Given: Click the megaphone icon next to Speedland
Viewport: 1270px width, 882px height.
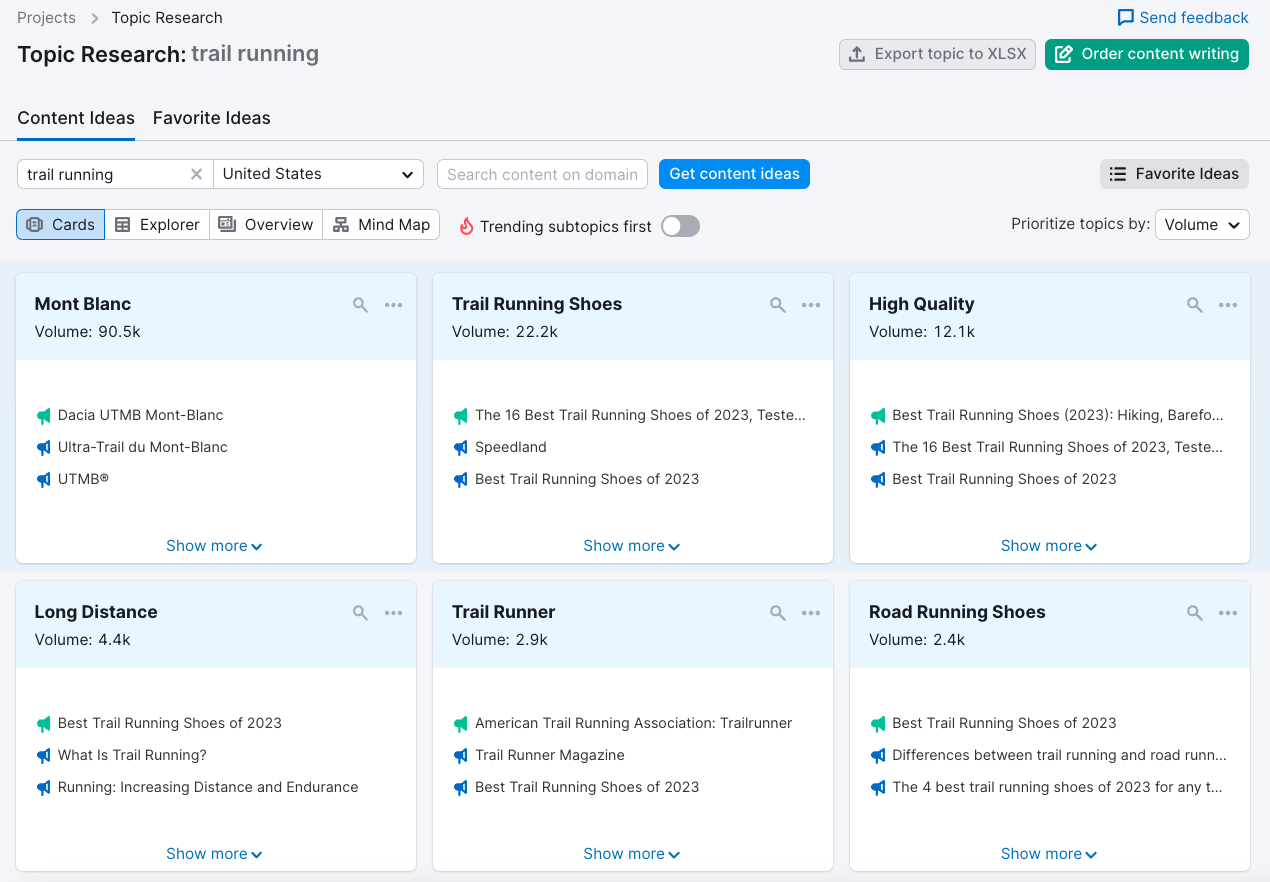Looking at the screenshot, I should pyautogui.click(x=460, y=447).
